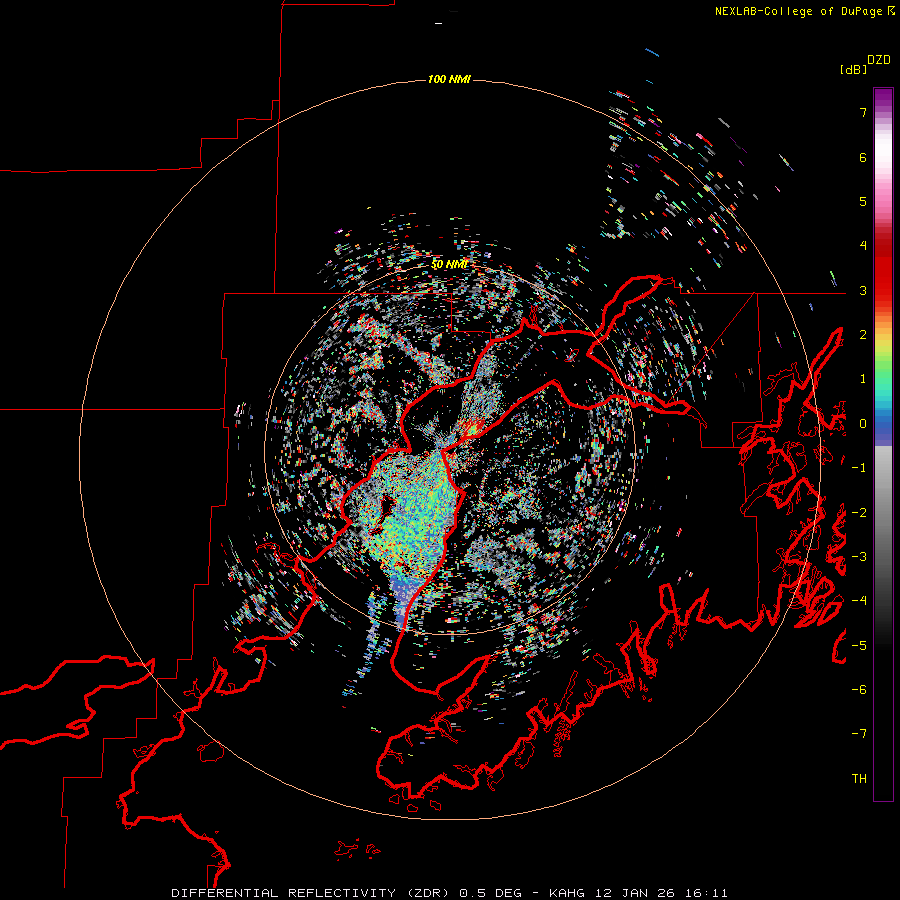900x900 pixels.
Task: Click the 0.5 DEG elevation text
Action: pyautogui.click(x=491, y=893)
